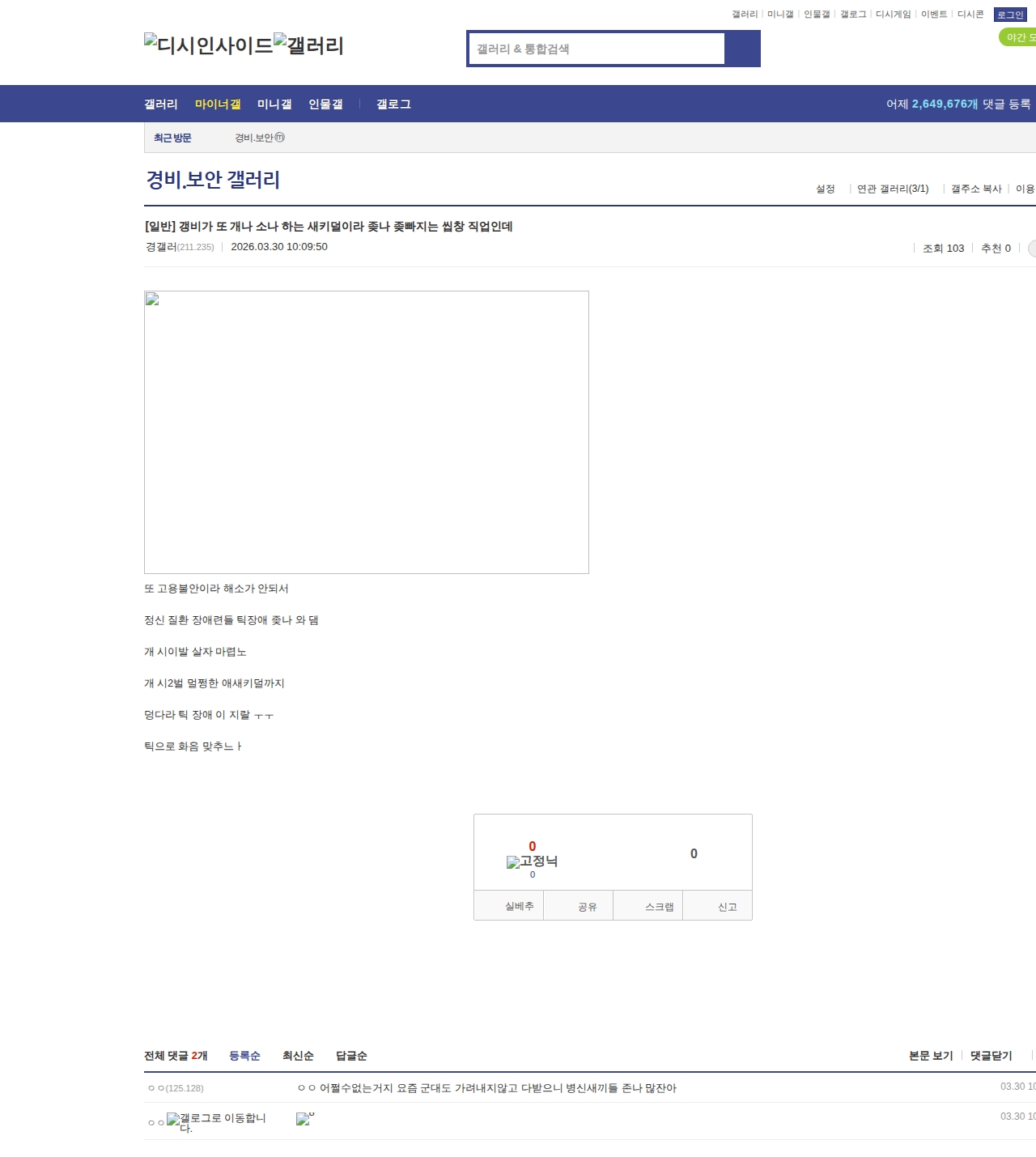
Task: Select 갤로그 in the navigation bar
Action: pos(393,104)
